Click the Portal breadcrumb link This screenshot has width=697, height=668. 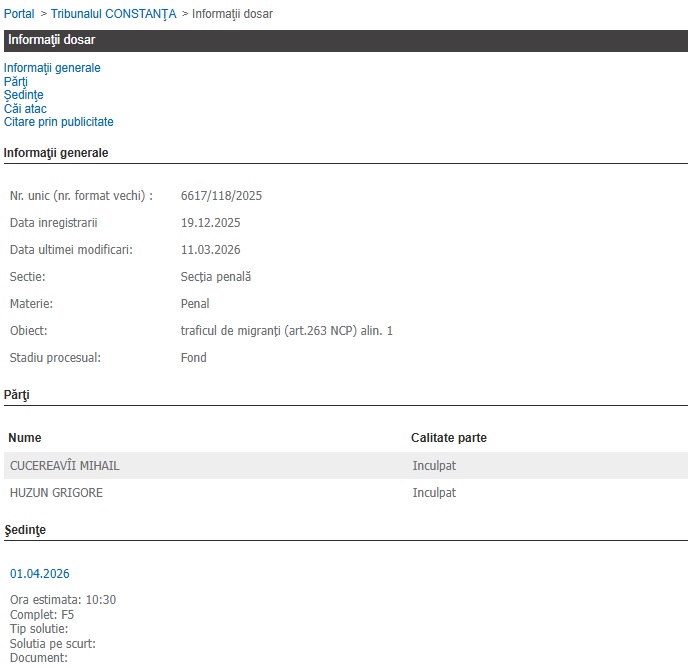point(19,14)
